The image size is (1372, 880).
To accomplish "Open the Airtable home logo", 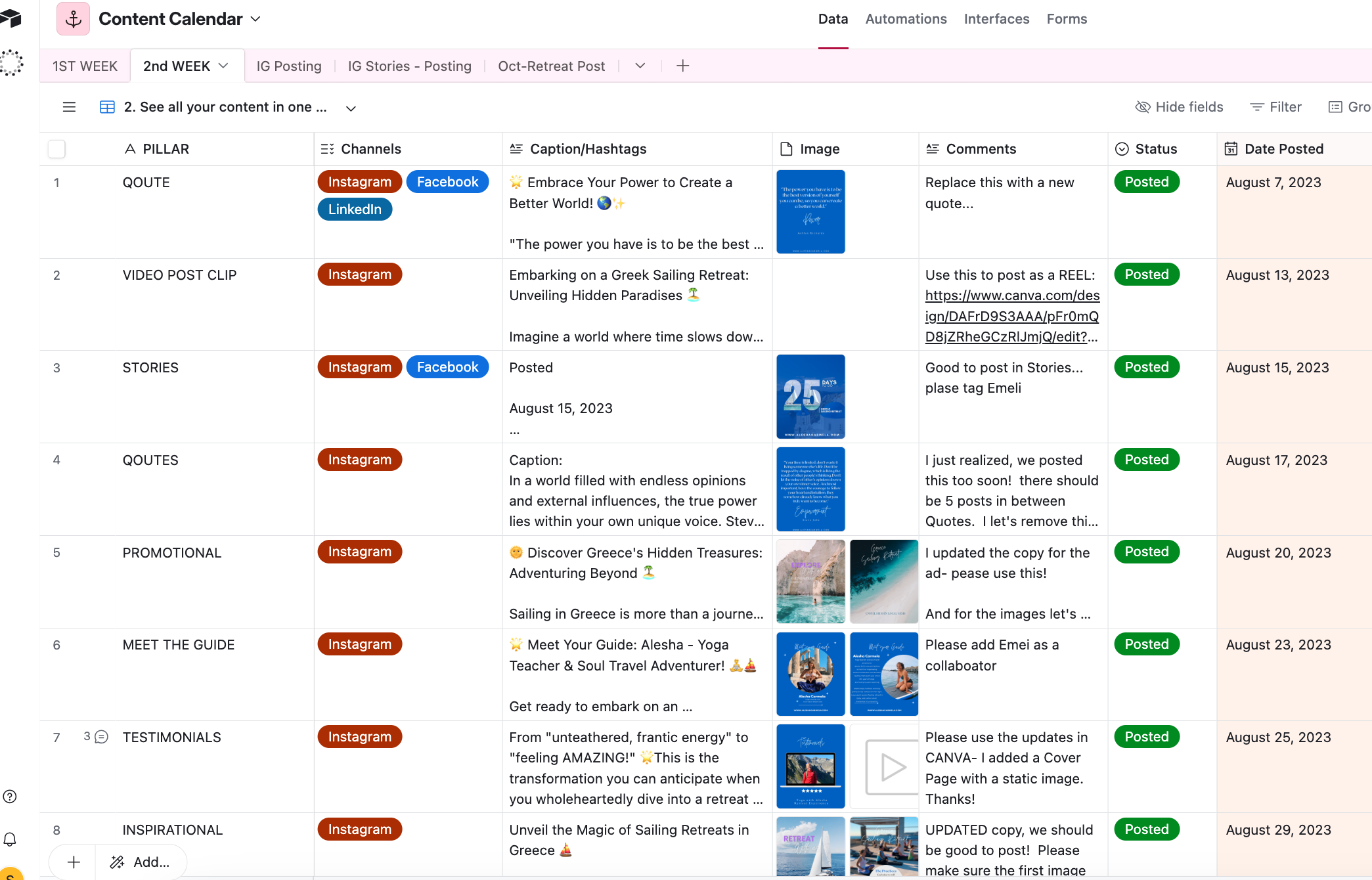I will (x=11, y=18).
